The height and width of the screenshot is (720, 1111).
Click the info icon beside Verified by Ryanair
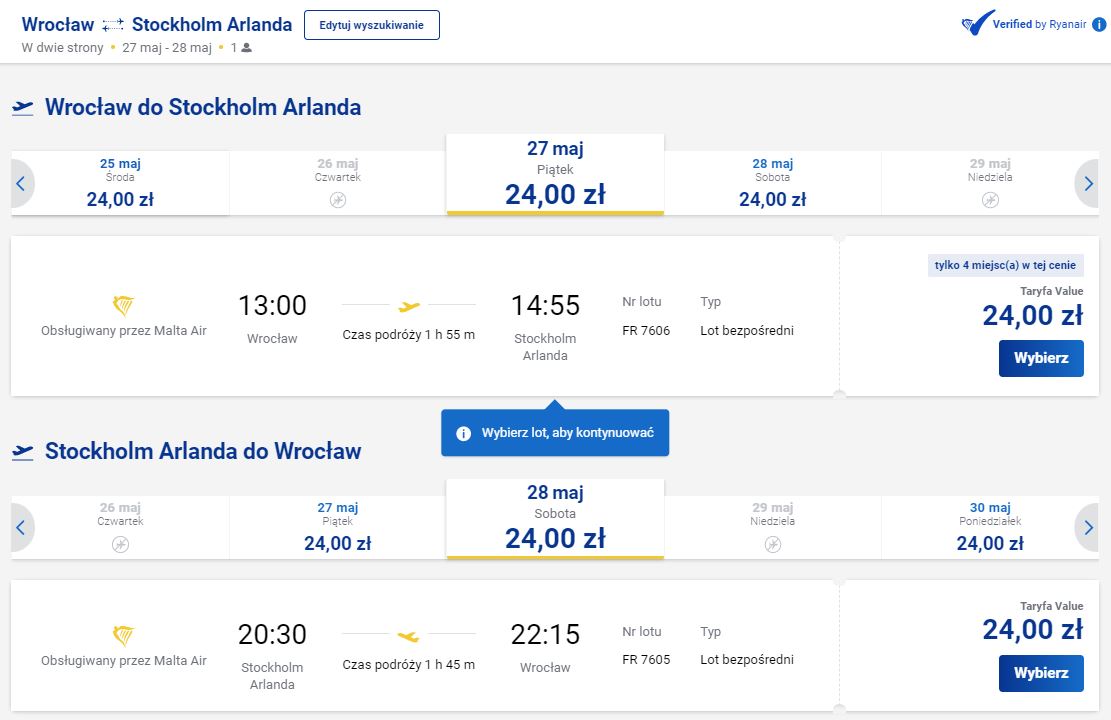(1099, 25)
